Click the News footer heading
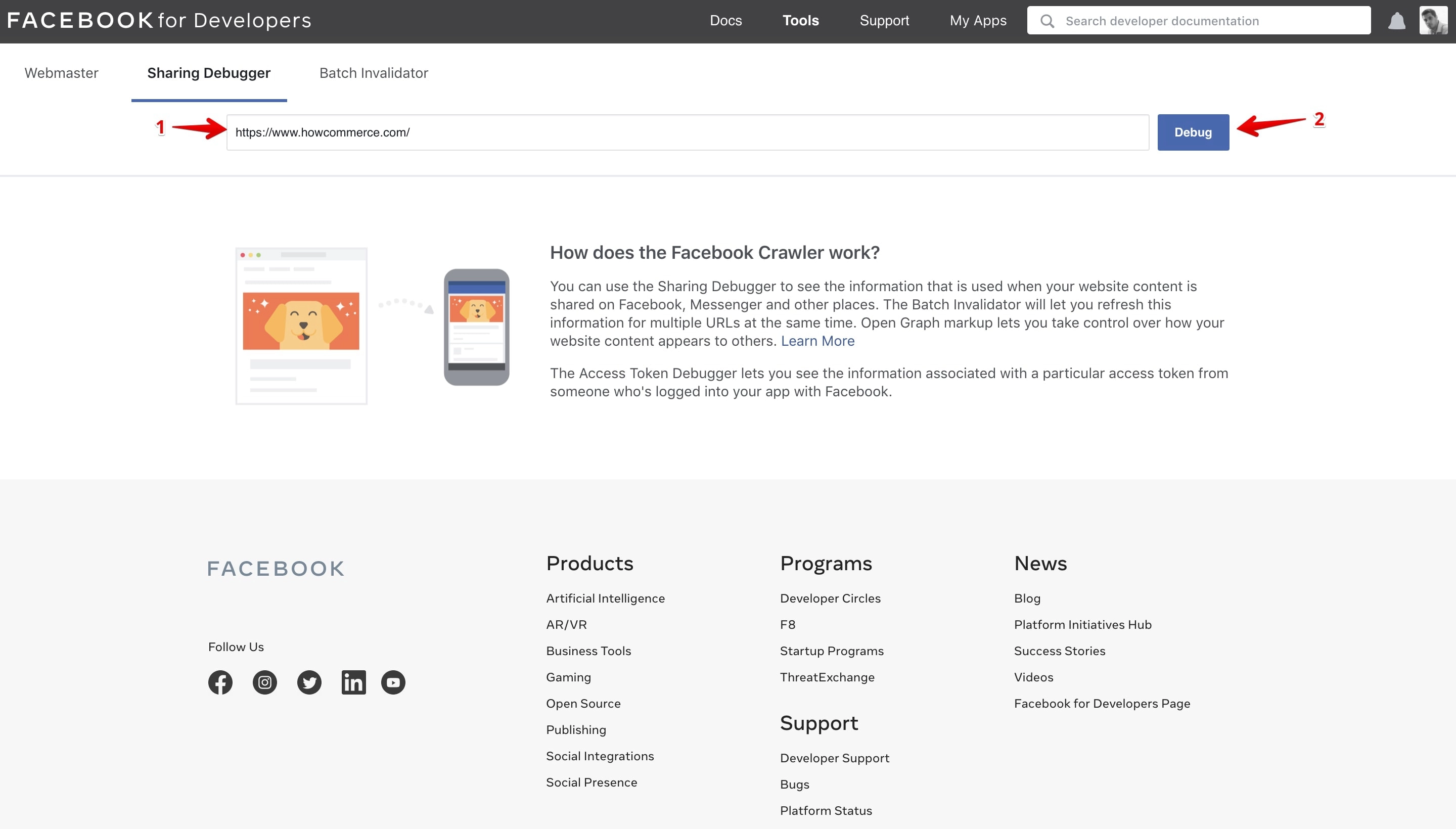This screenshot has width=1456, height=829. point(1040,563)
